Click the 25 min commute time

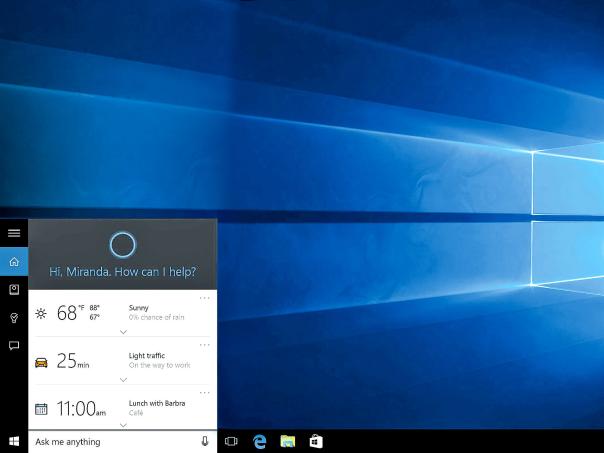(73, 361)
